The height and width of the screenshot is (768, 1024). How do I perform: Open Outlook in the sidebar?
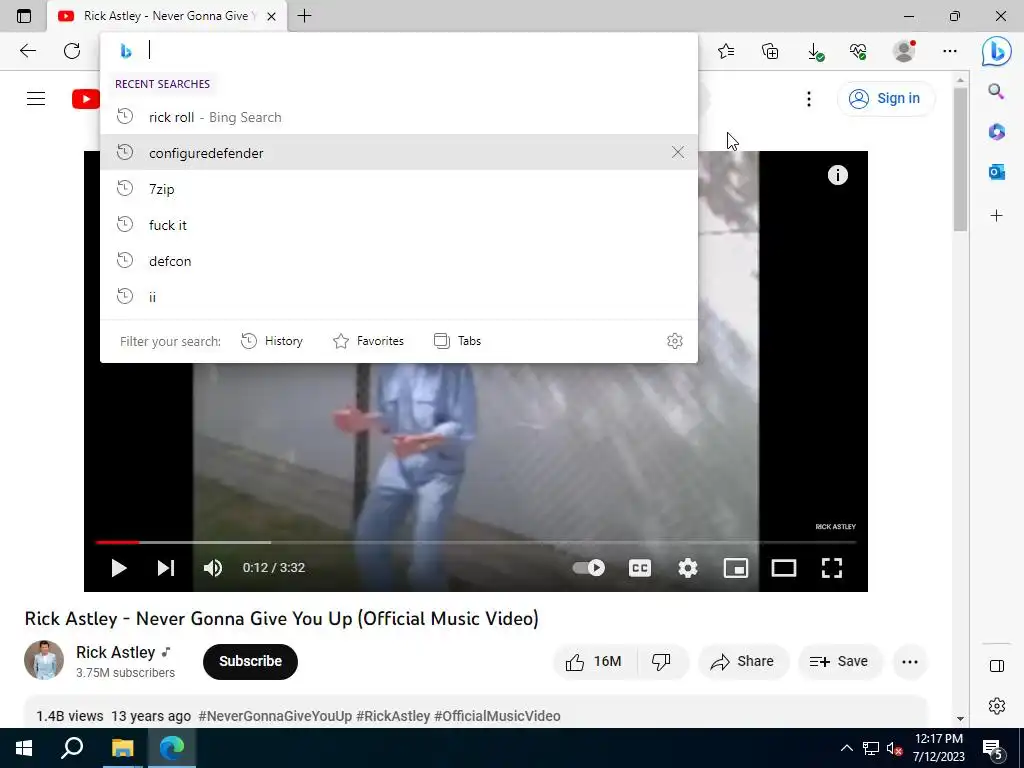coord(997,172)
